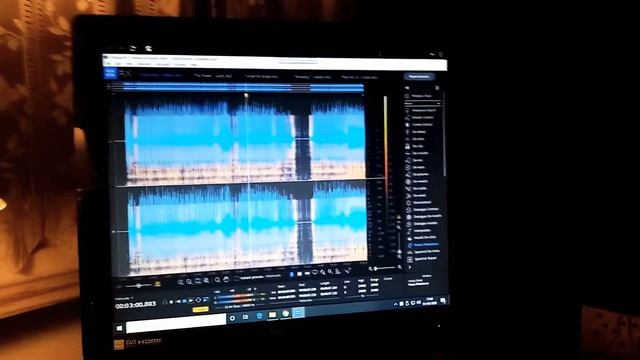Click the timecode display 00:03:00.803

[136, 306]
